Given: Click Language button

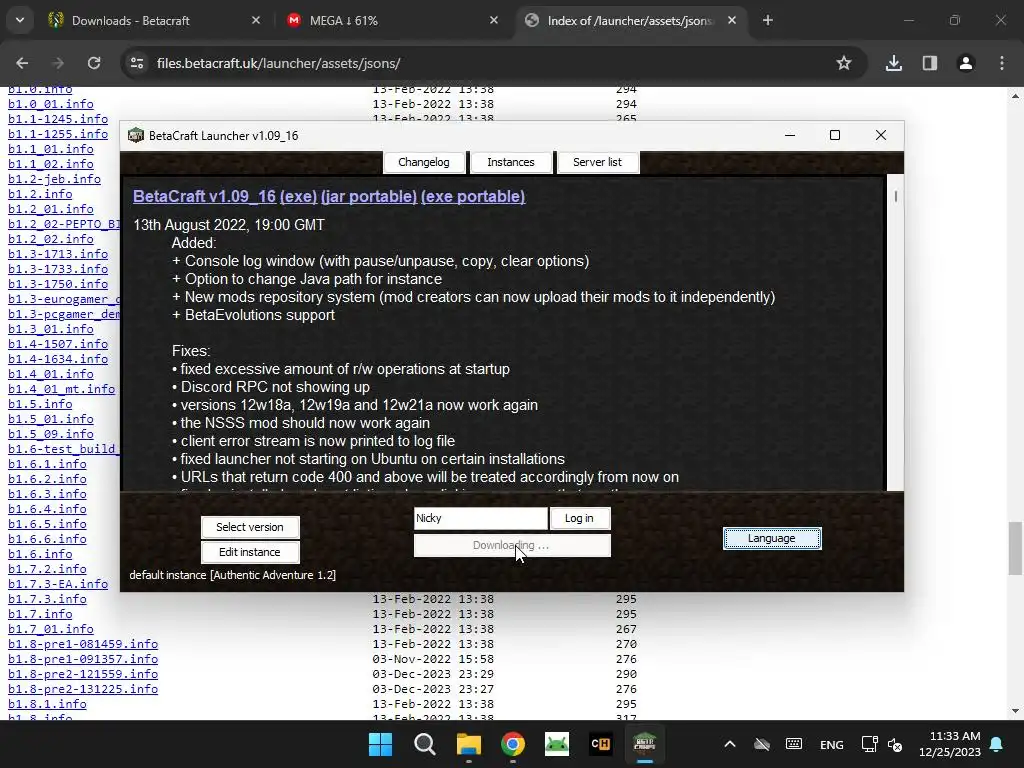Looking at the screenshot, I should tap(772, 538).
